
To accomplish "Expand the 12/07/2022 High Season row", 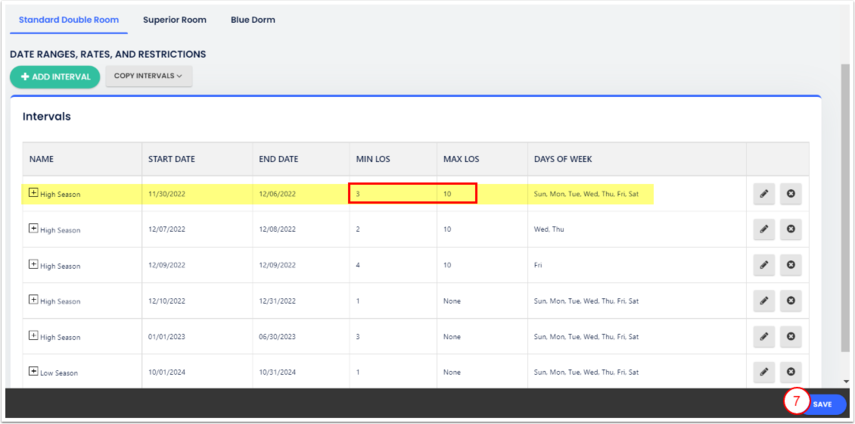I will (33, 229).
